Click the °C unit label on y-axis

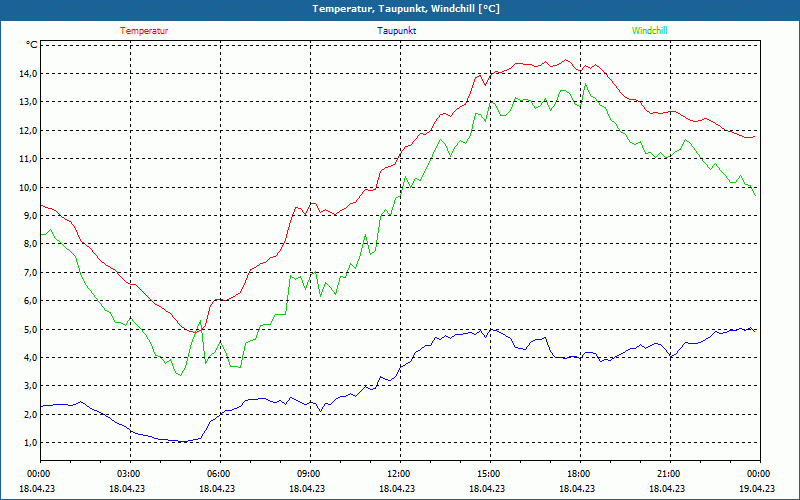32,45
